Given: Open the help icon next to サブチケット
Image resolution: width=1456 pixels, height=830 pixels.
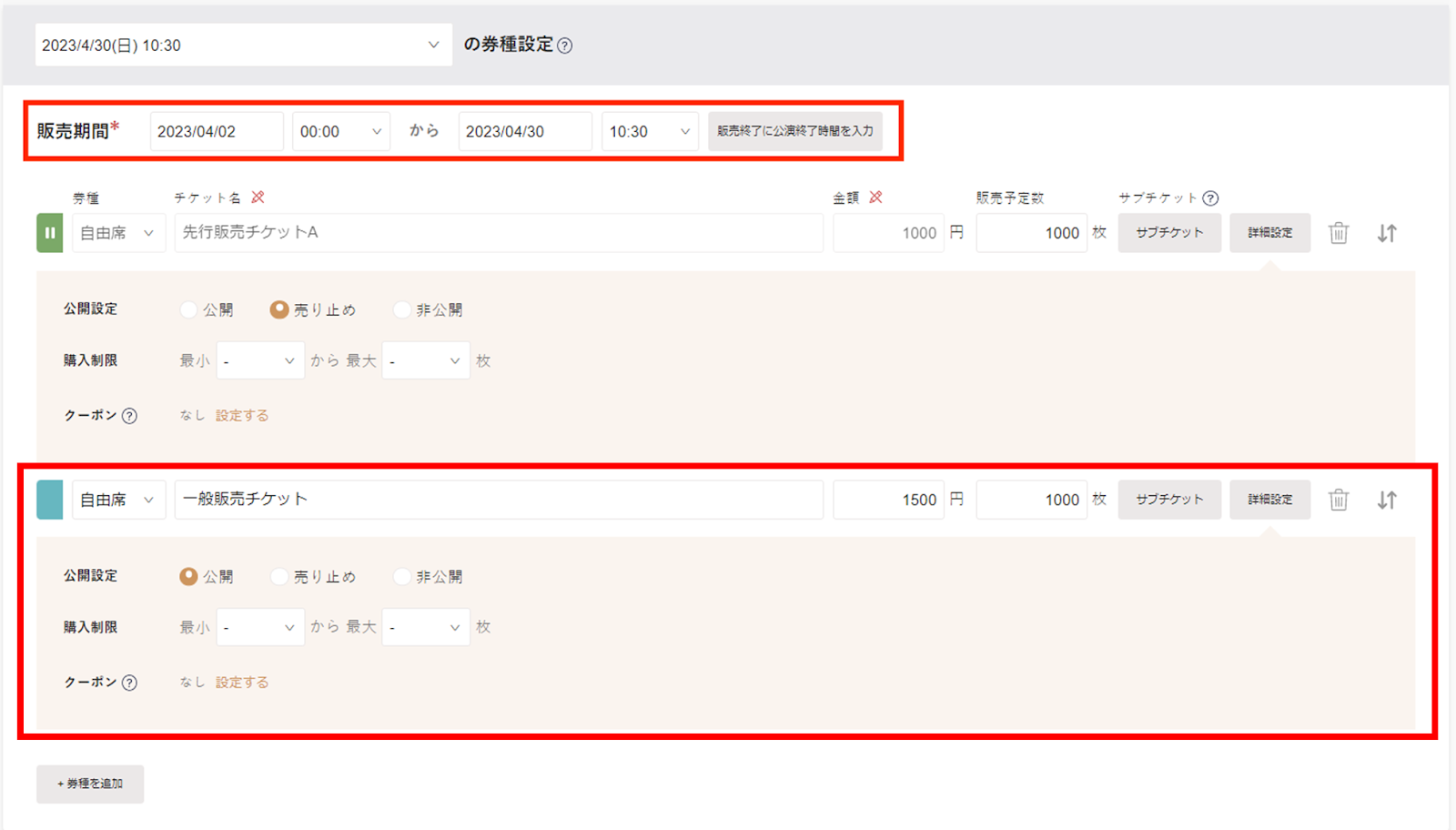Looking at the screenshot, I should click(1210, 197).
